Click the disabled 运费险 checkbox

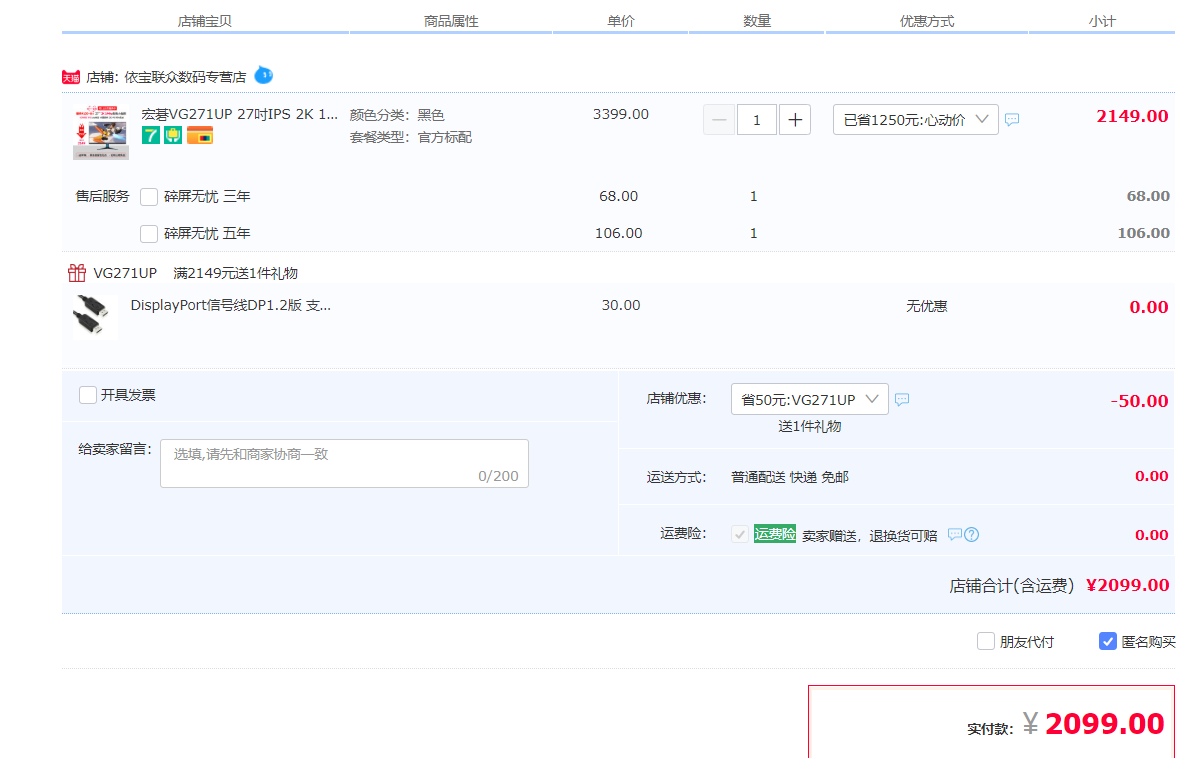[740, 535]
